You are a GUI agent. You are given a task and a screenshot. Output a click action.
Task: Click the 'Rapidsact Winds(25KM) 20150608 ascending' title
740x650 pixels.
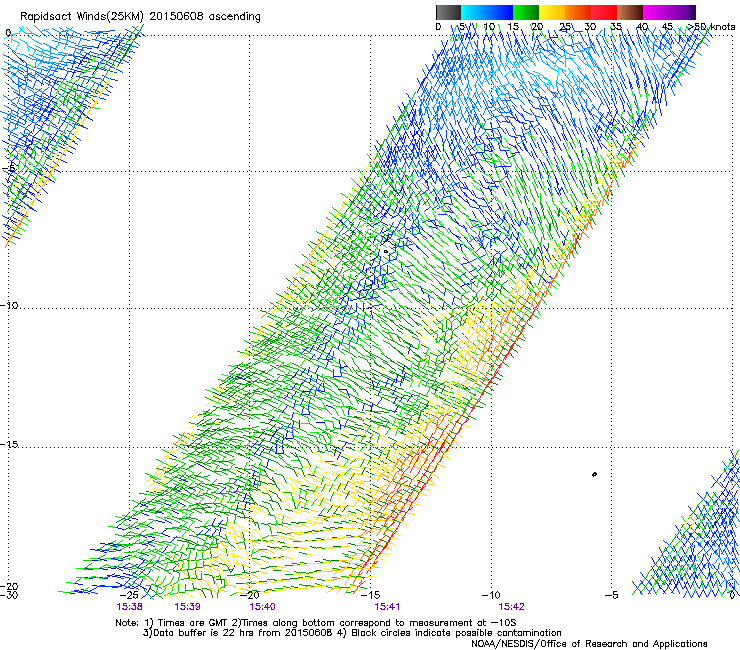[x=140, y=17]
